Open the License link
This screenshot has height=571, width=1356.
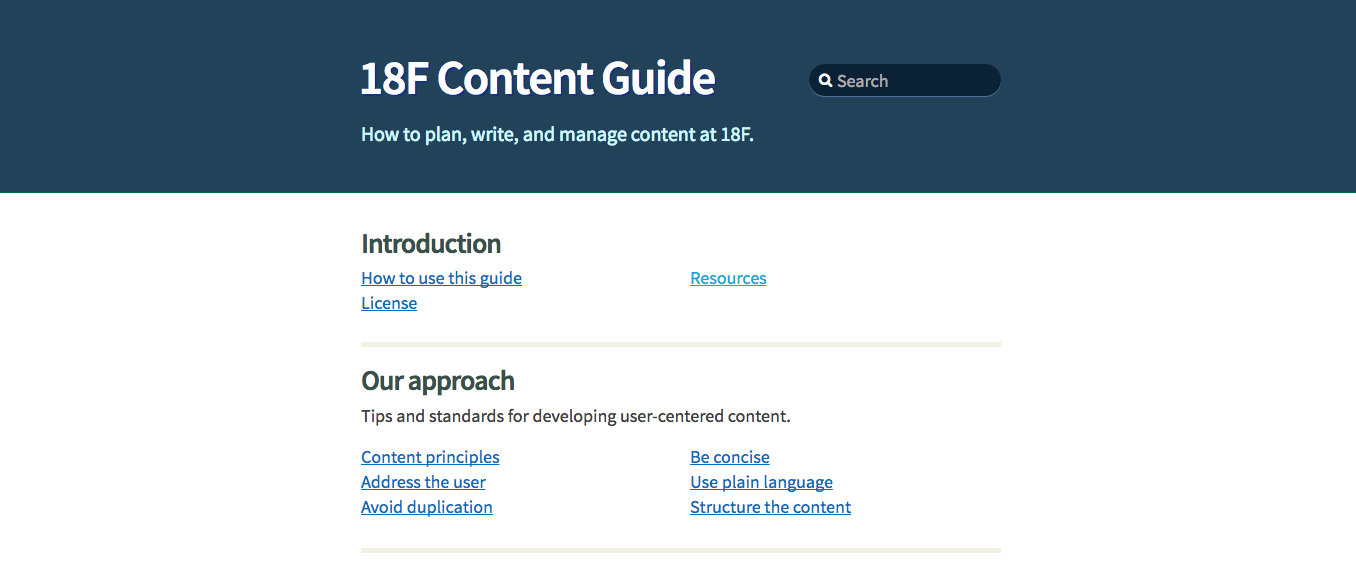tap(389, 303)
